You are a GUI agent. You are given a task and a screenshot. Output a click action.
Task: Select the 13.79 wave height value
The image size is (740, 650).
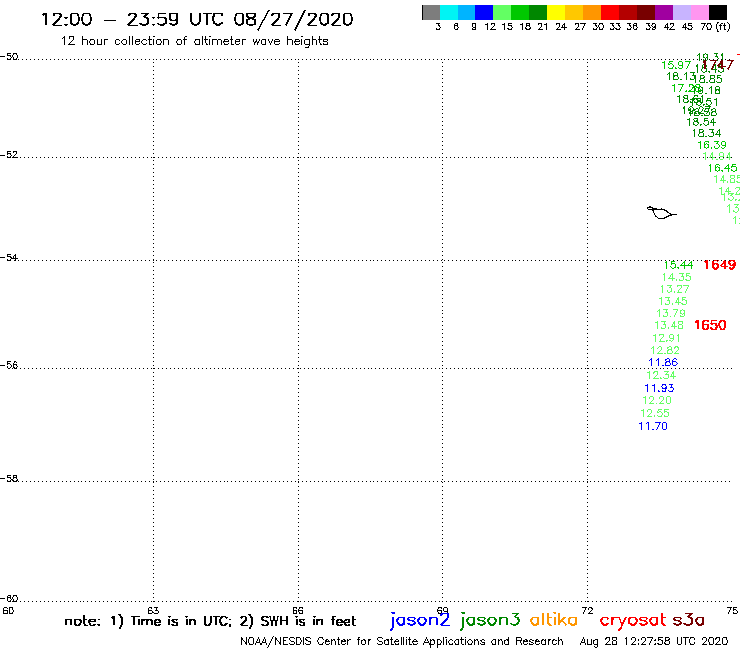[671, 313]
